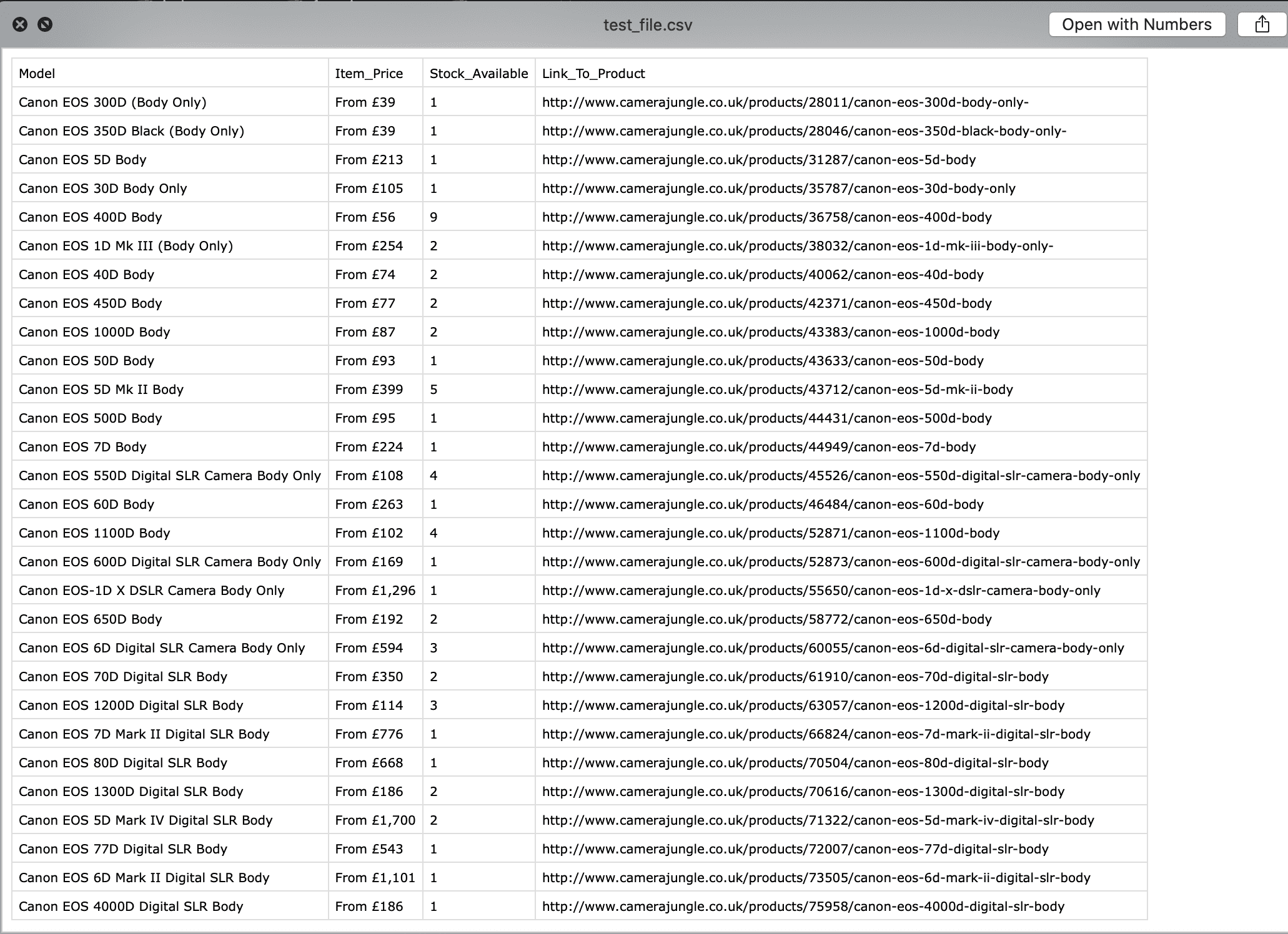
Task: Click stock value 9 for EOS 400D
Action: tap(433, 217)
